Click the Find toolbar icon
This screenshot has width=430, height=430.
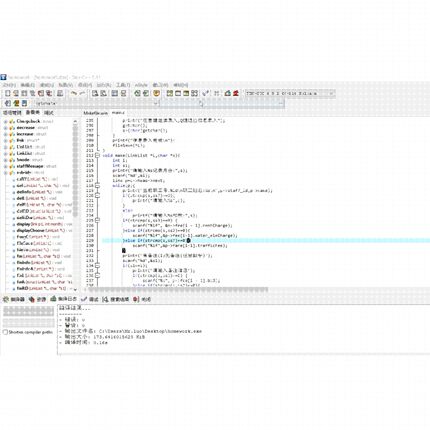click(x=95, y=93)
